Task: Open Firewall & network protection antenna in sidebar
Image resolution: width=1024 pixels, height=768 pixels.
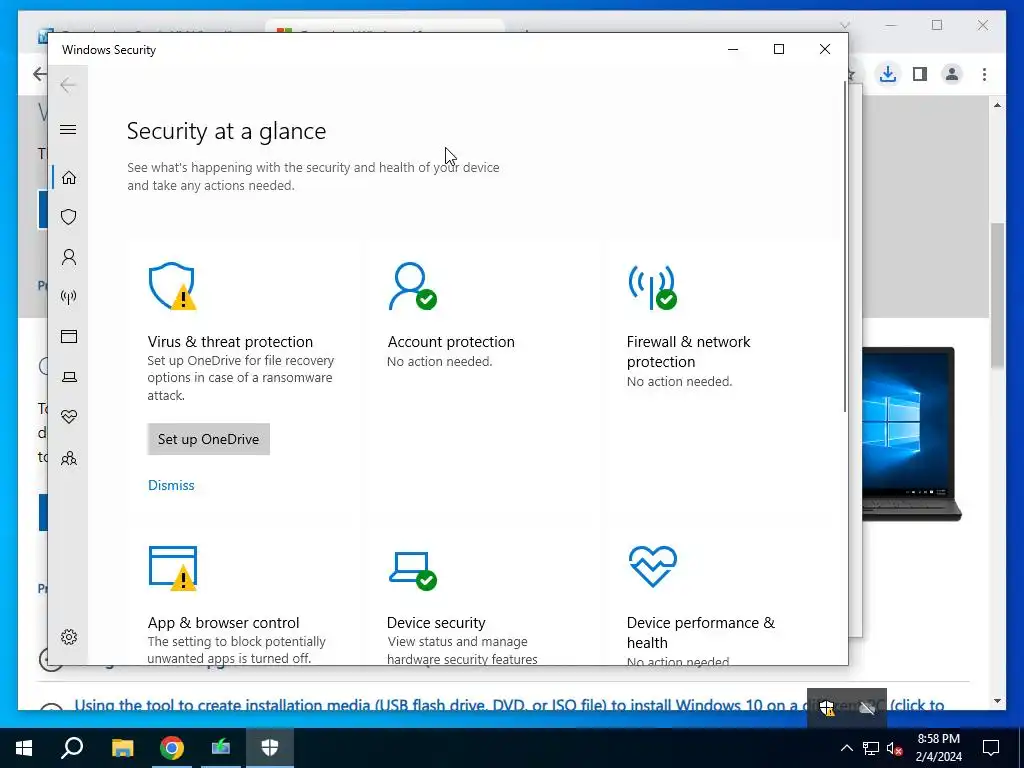Action: tap(69, 297)
